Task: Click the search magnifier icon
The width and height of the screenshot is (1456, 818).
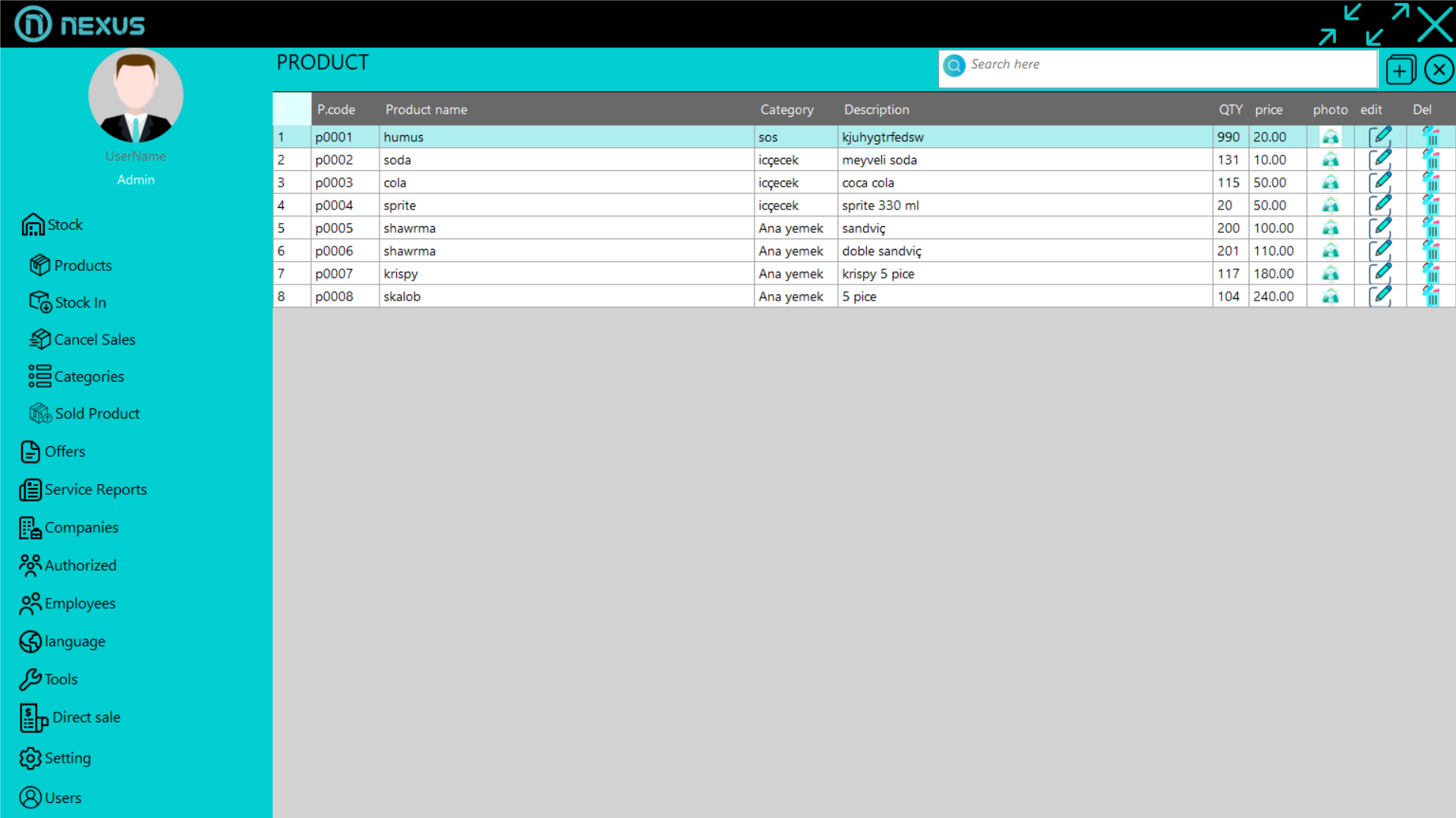Action: (x=954, y=65)
